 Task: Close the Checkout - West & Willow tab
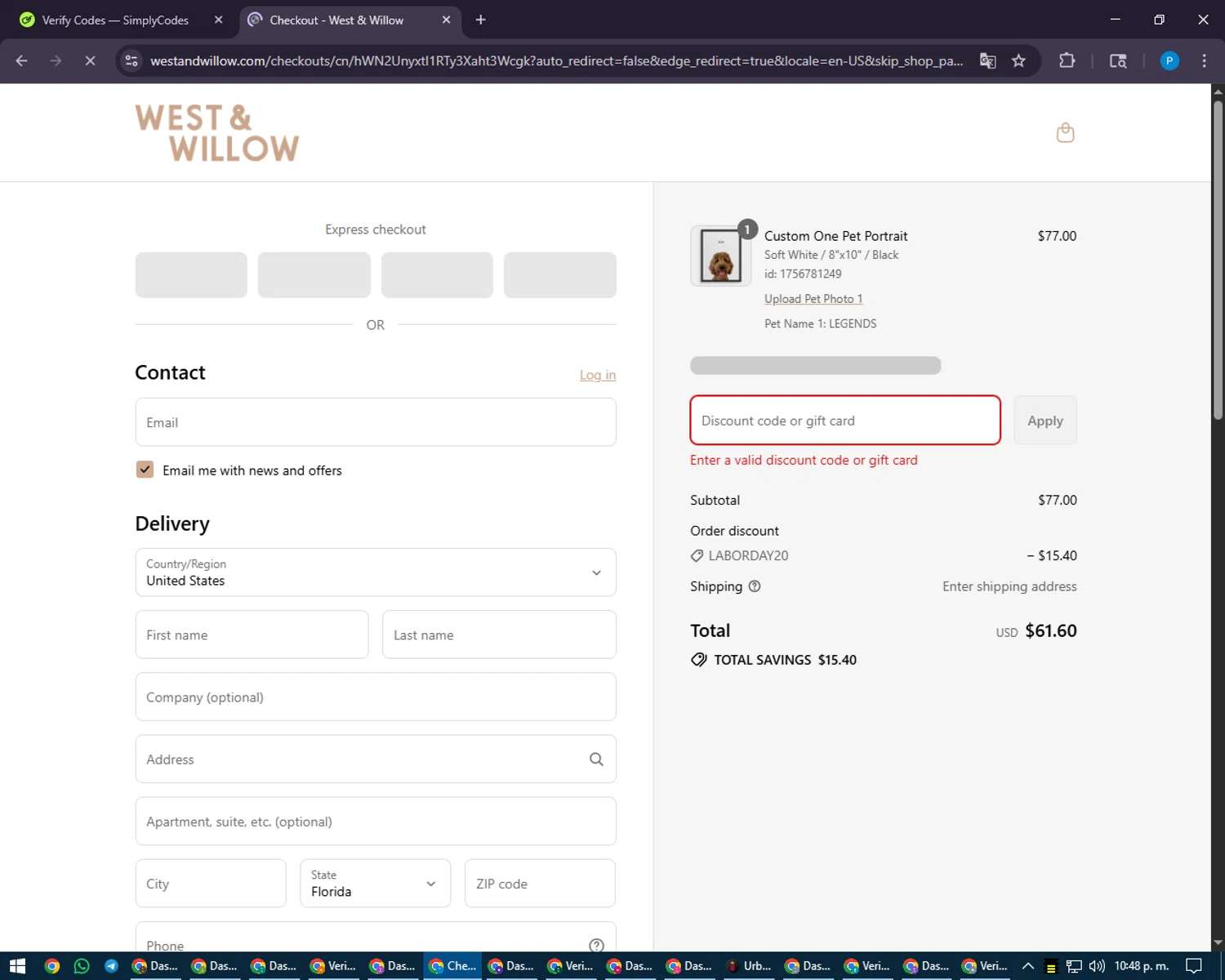click(446, 20)
